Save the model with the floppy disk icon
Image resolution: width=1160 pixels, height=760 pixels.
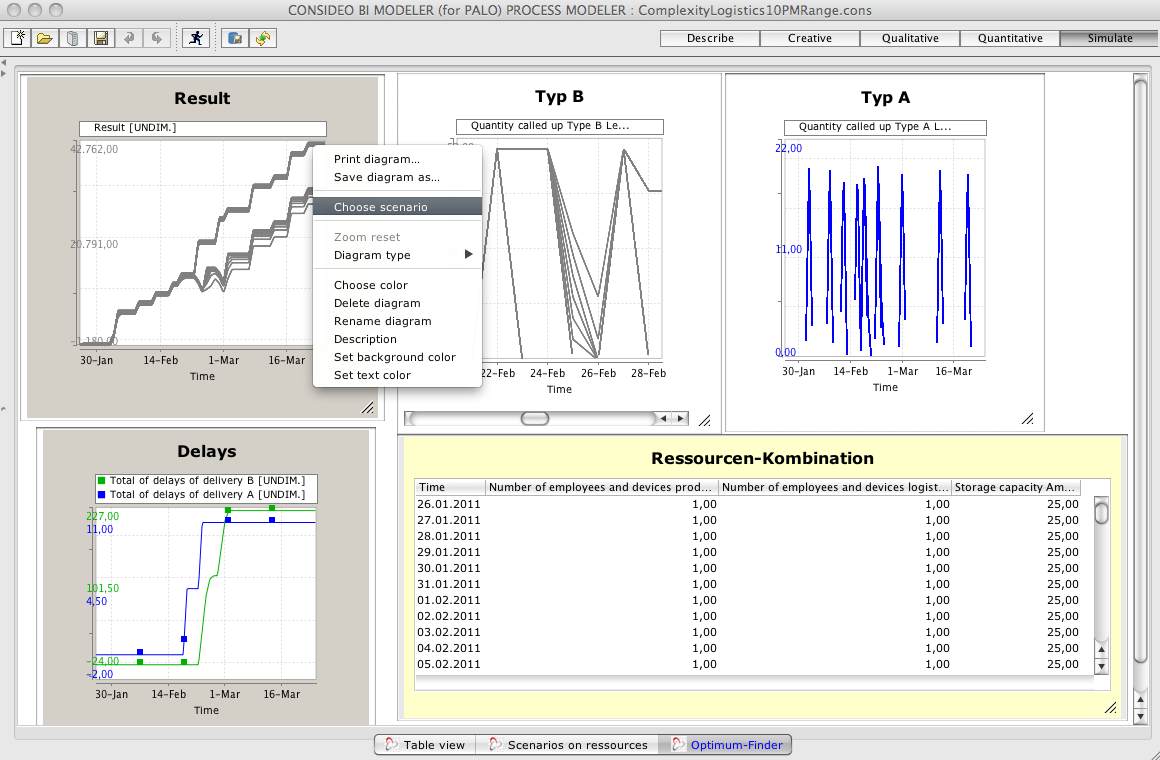pos(100,38)
